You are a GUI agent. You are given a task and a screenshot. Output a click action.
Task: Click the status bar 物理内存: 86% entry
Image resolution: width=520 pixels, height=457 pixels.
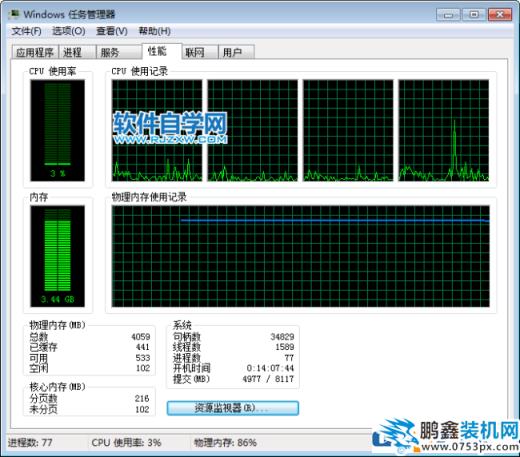(x=225, y=443)
